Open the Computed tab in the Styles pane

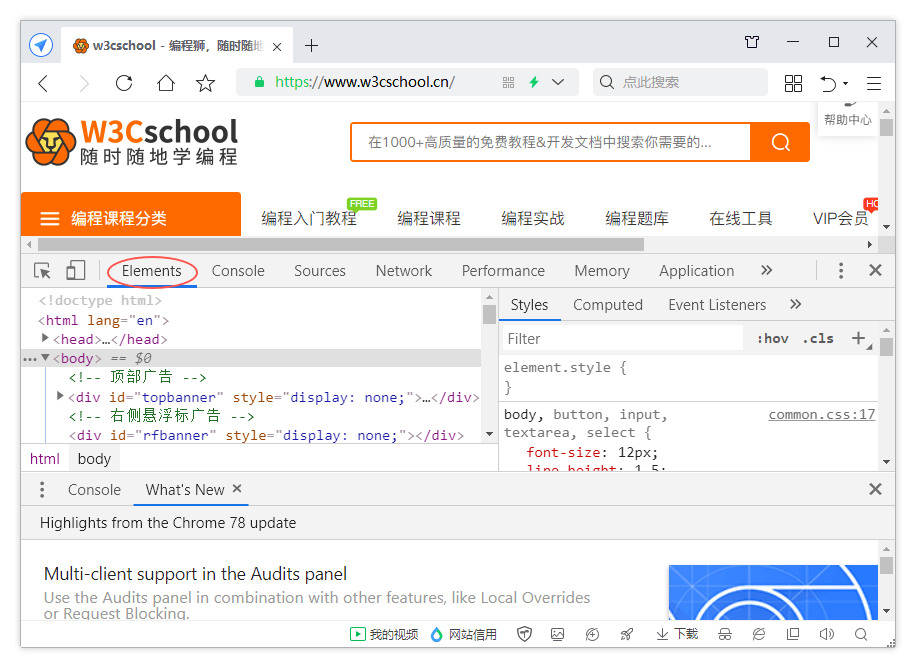coord(608,304)
